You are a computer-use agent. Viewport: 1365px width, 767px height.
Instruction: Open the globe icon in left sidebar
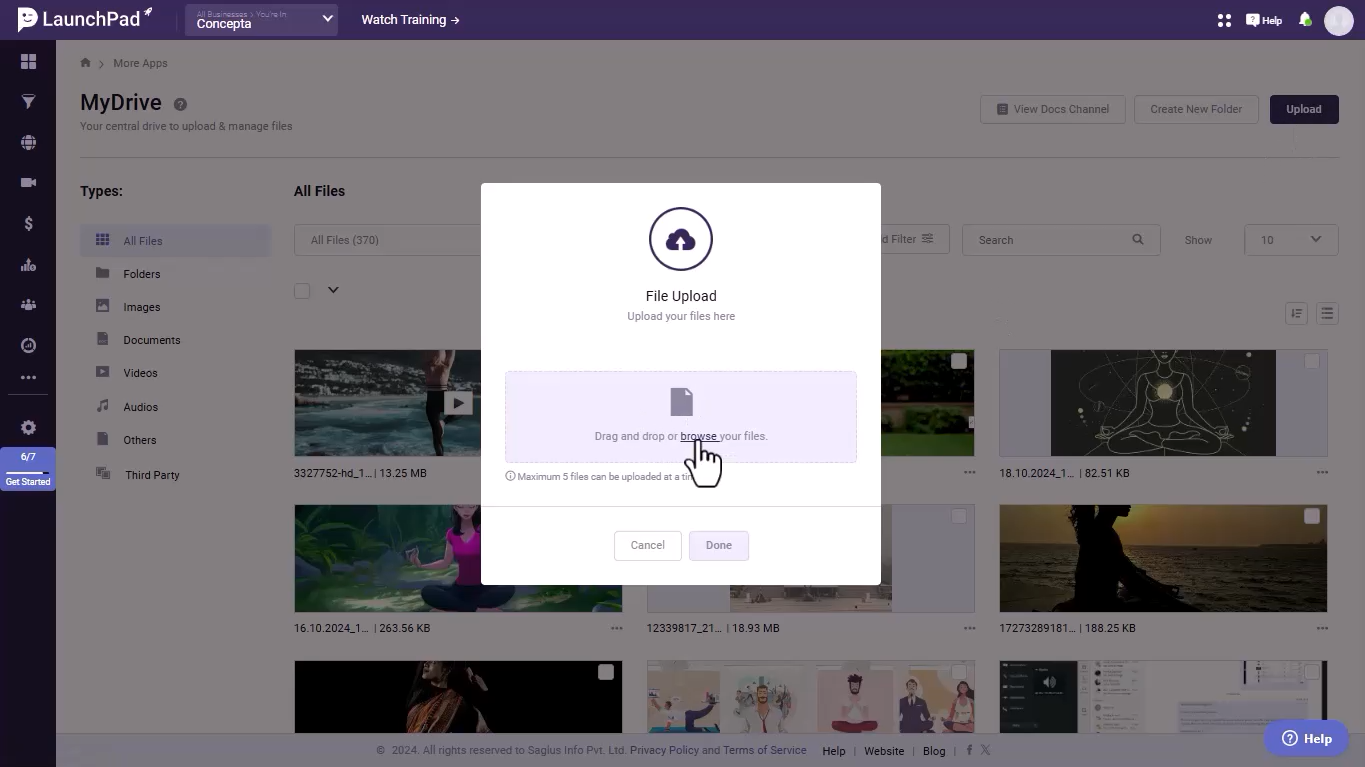(x=28, y=143)
